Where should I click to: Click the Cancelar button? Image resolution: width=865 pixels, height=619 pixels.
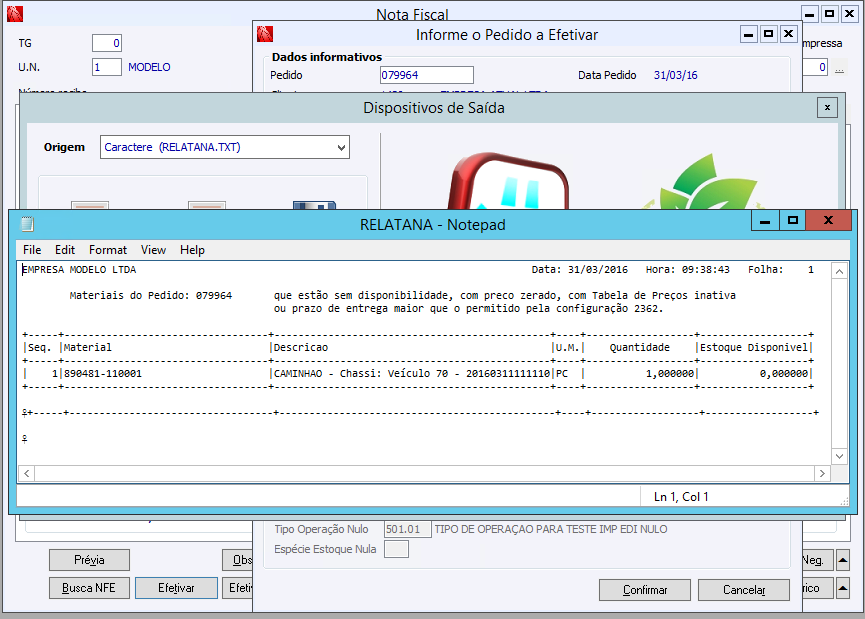pyautogui.click(x=744, y=590)
